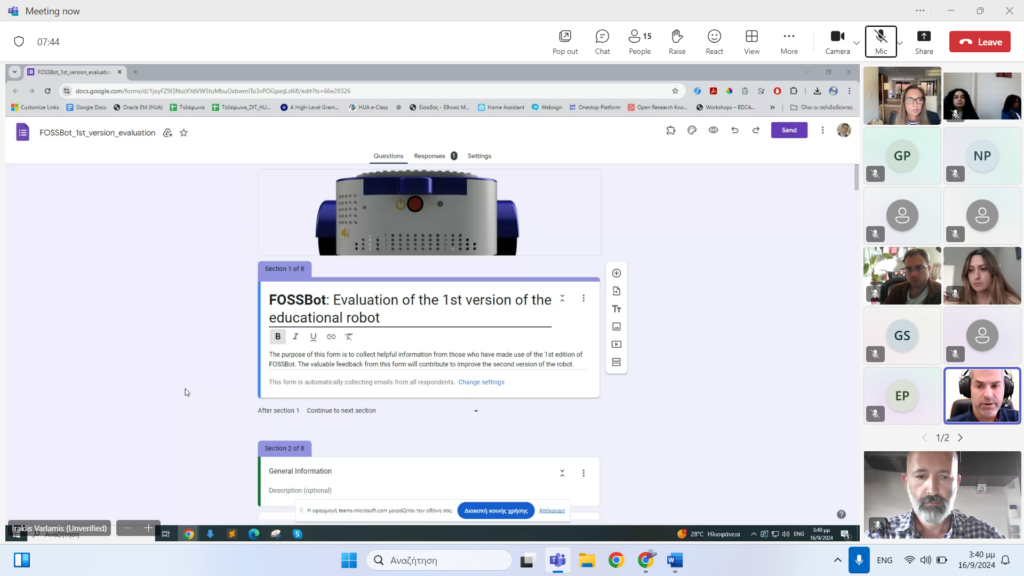Toggle italic formatting in the title

click(x=295, y=336)
